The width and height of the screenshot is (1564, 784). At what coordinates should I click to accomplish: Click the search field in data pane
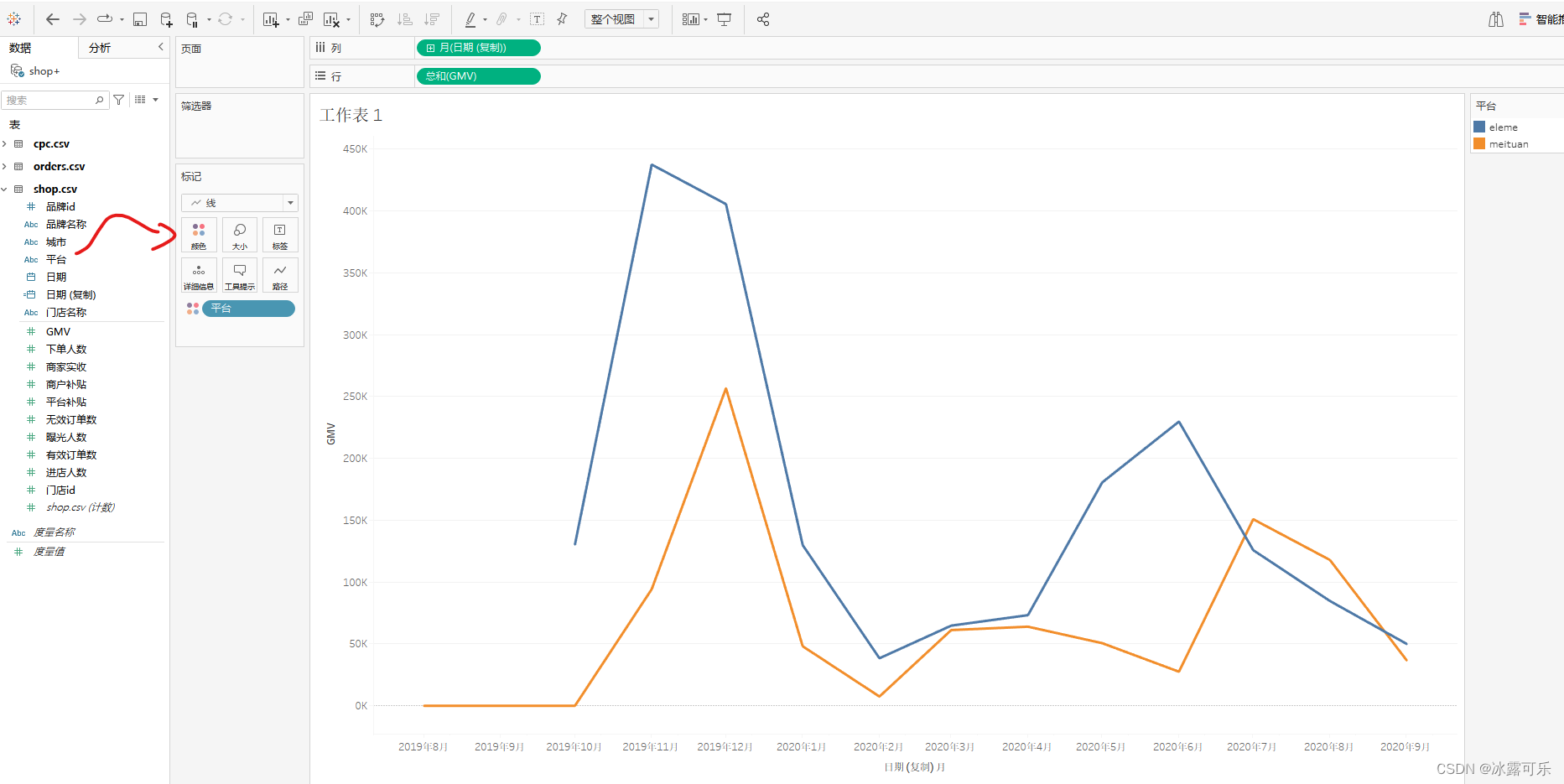[55, 100]
